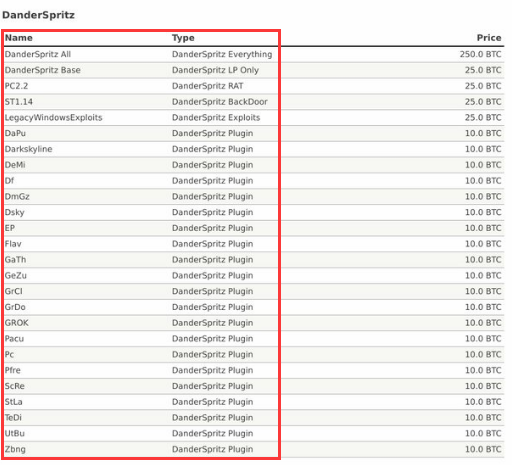Image resolution: width=512 pixels, height=465 pixels.
Task: Select the GROK plugin name
Action: [17, 323]
